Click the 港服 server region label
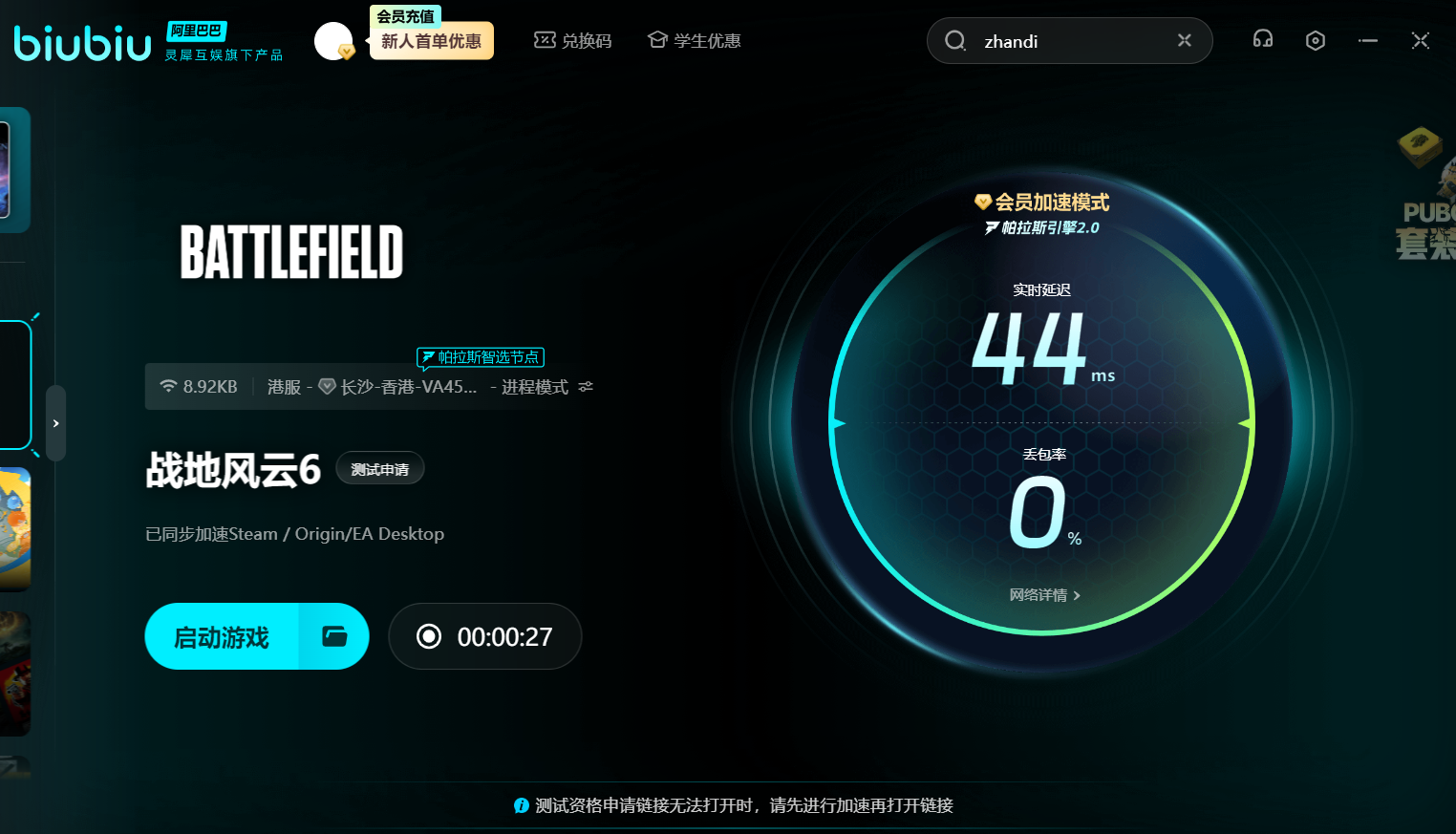This screenshot has height=834, width=1456. tap(284, 387)
